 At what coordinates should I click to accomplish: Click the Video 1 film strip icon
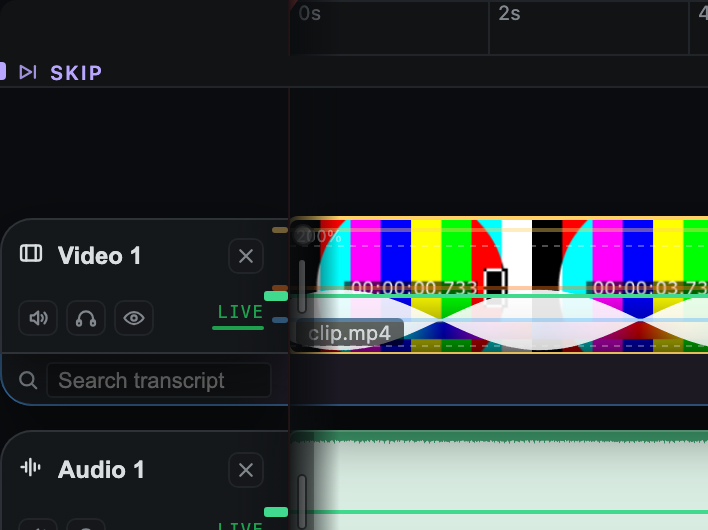click(x=31, y=253)
